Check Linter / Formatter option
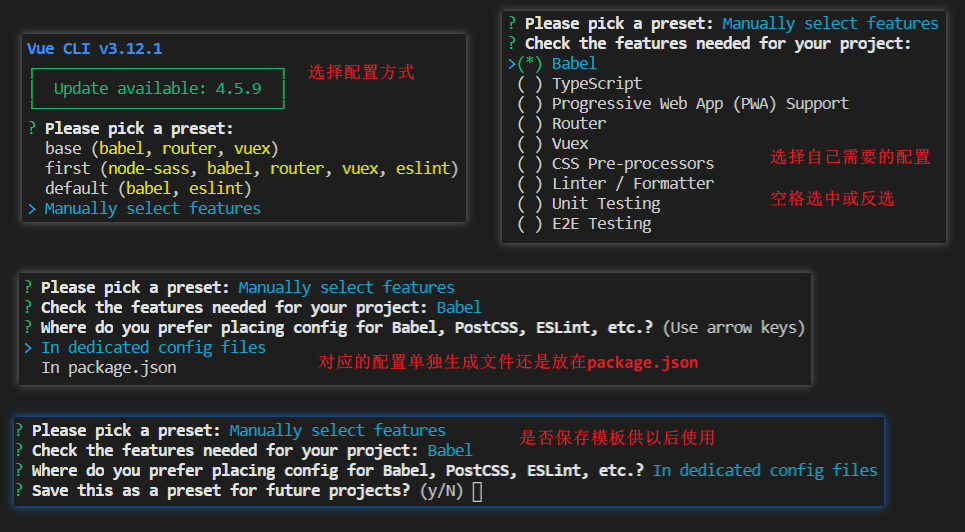965x532 pixels. [x=530, y=184]
